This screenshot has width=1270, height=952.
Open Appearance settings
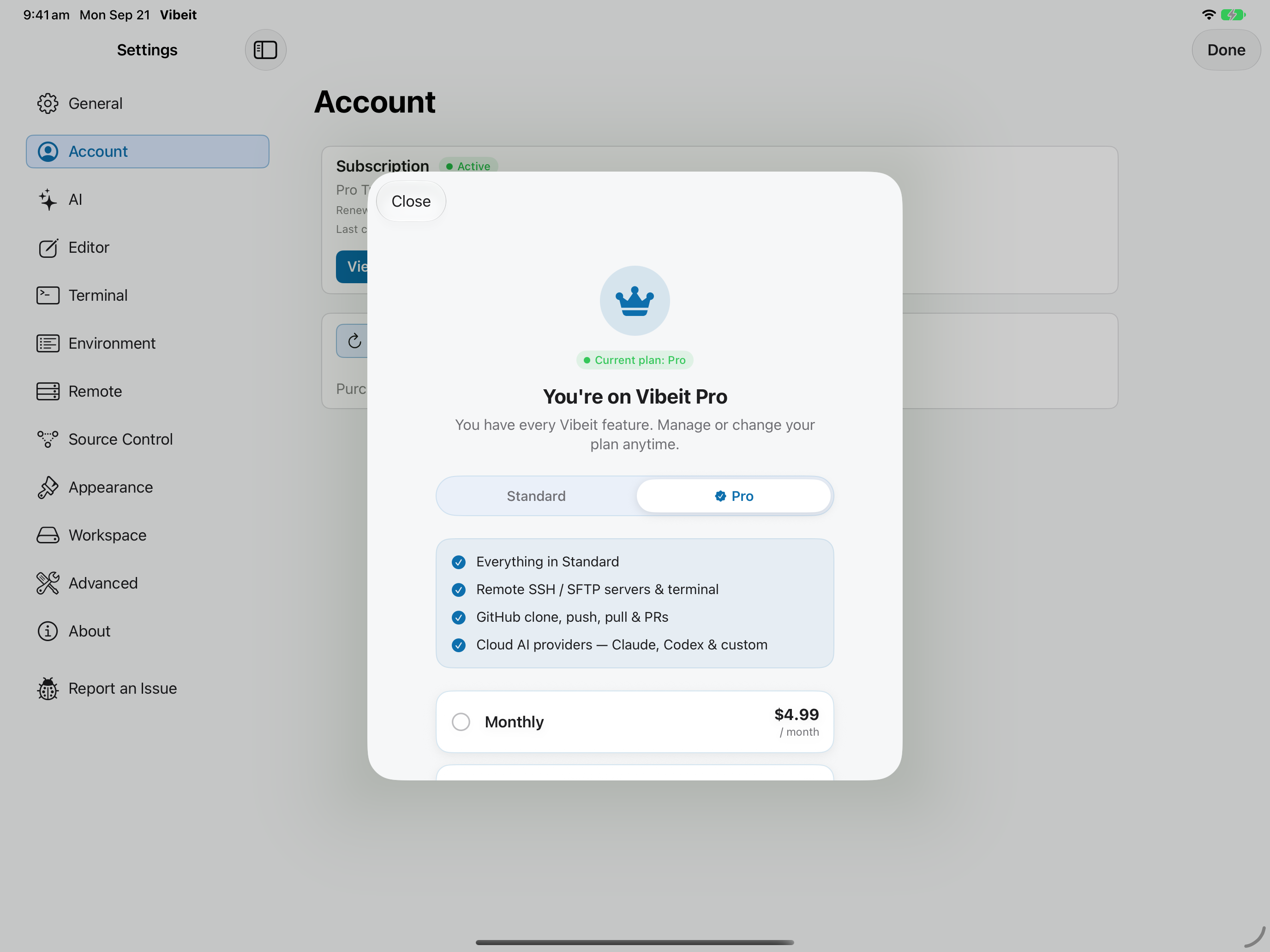tap(148, 487)
